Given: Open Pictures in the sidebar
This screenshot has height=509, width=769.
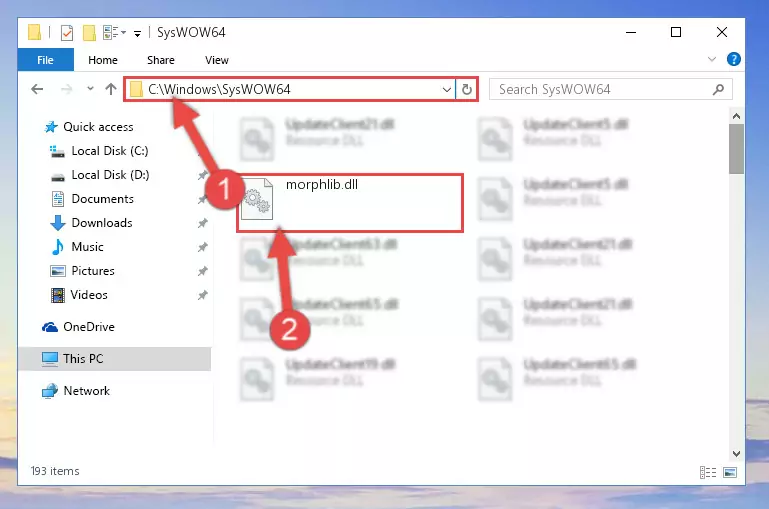Looking at the screenshot, I should (x=82, y=271).
